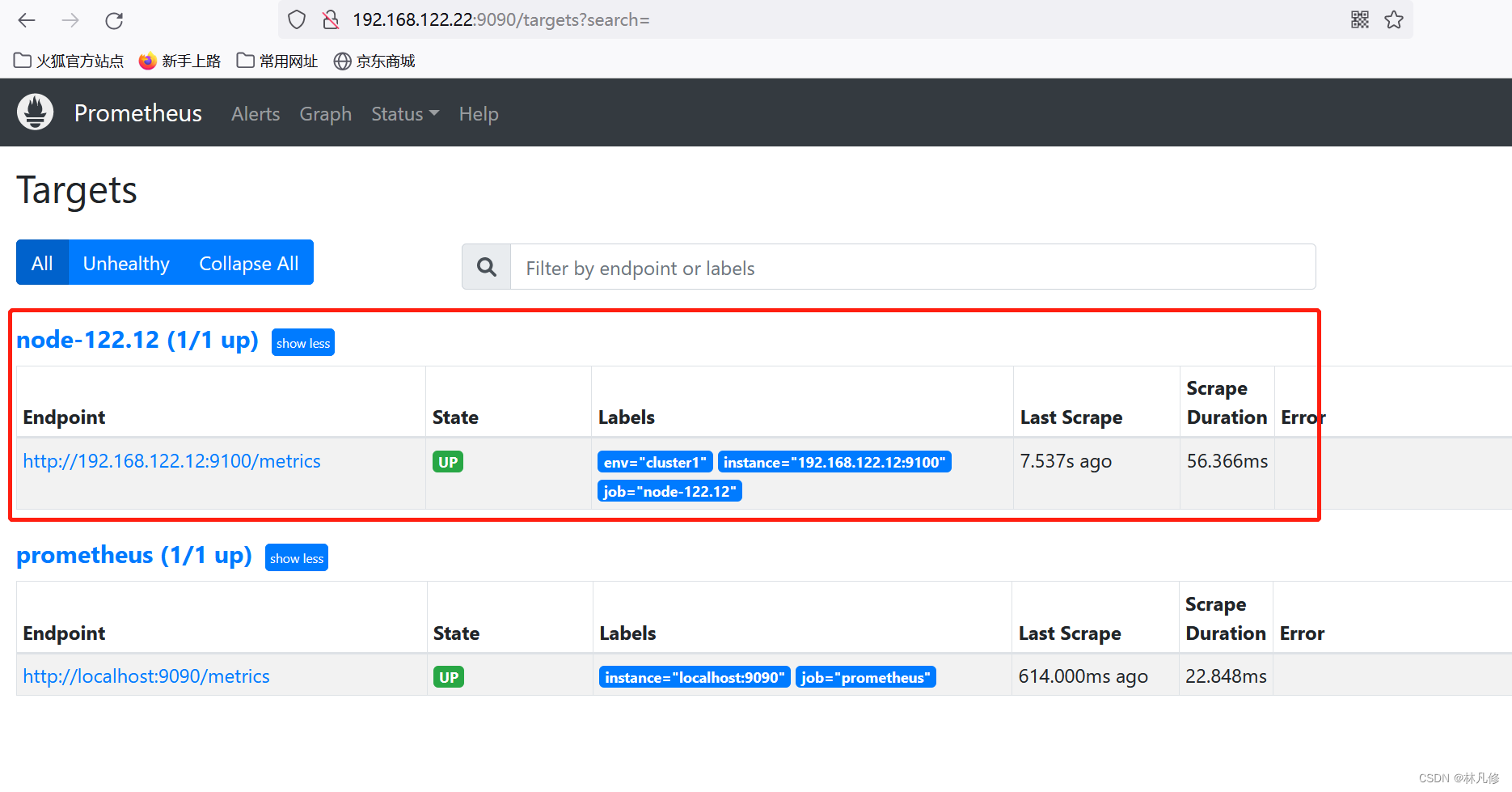Image resolution: width=1512 pixels, height=792 pixels.
Task: Open the Graph page
Action: [x=325, y=114]
